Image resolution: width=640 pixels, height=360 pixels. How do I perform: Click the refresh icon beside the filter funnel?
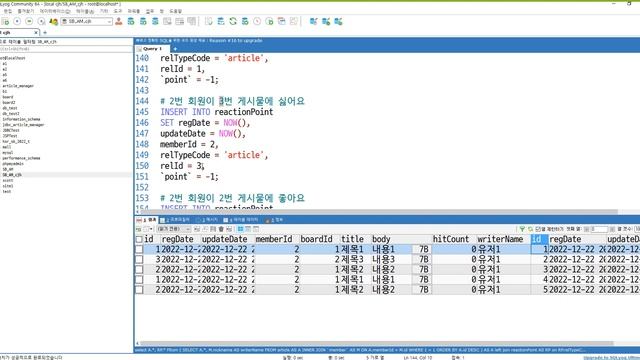(530, 229)
